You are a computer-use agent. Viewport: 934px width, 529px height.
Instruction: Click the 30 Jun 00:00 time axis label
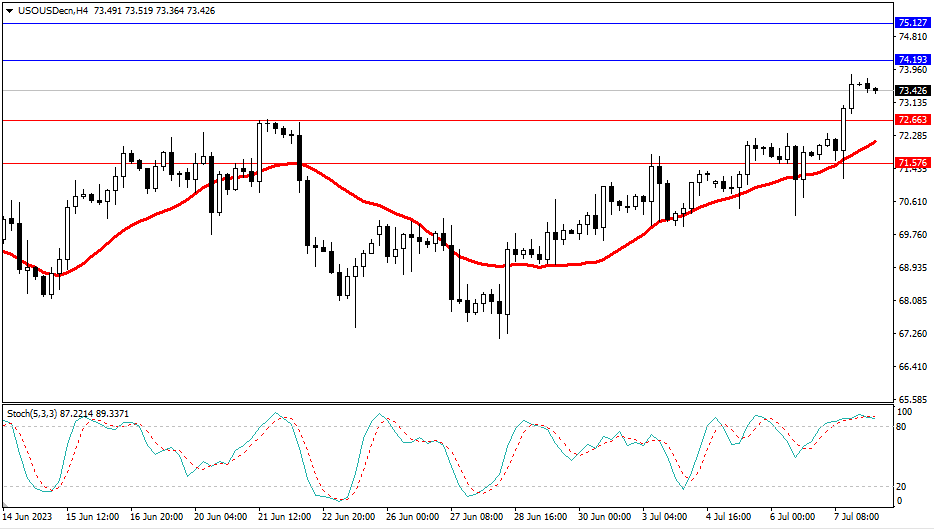603,518
